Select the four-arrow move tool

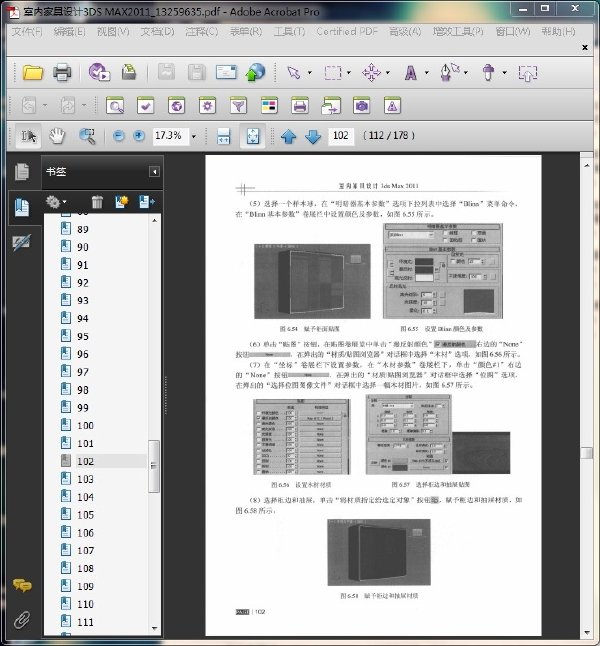371,73
